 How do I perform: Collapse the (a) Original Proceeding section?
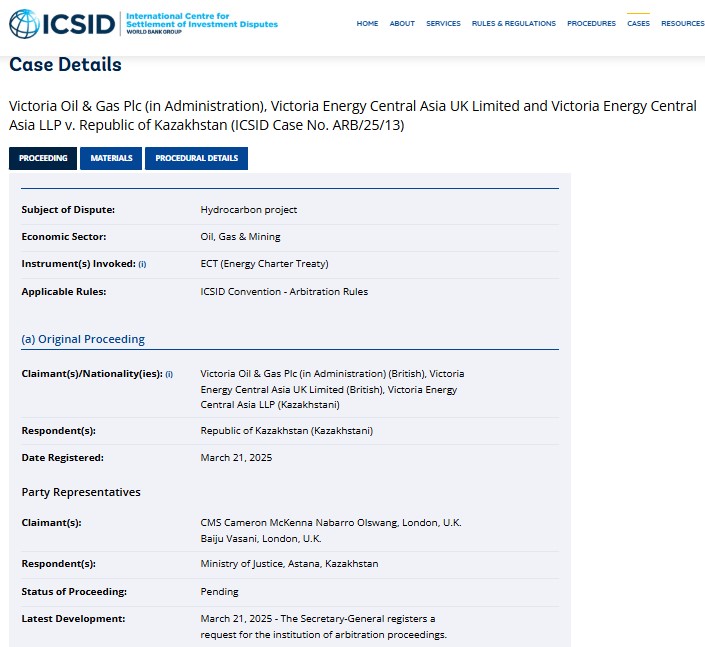[83, 339]
